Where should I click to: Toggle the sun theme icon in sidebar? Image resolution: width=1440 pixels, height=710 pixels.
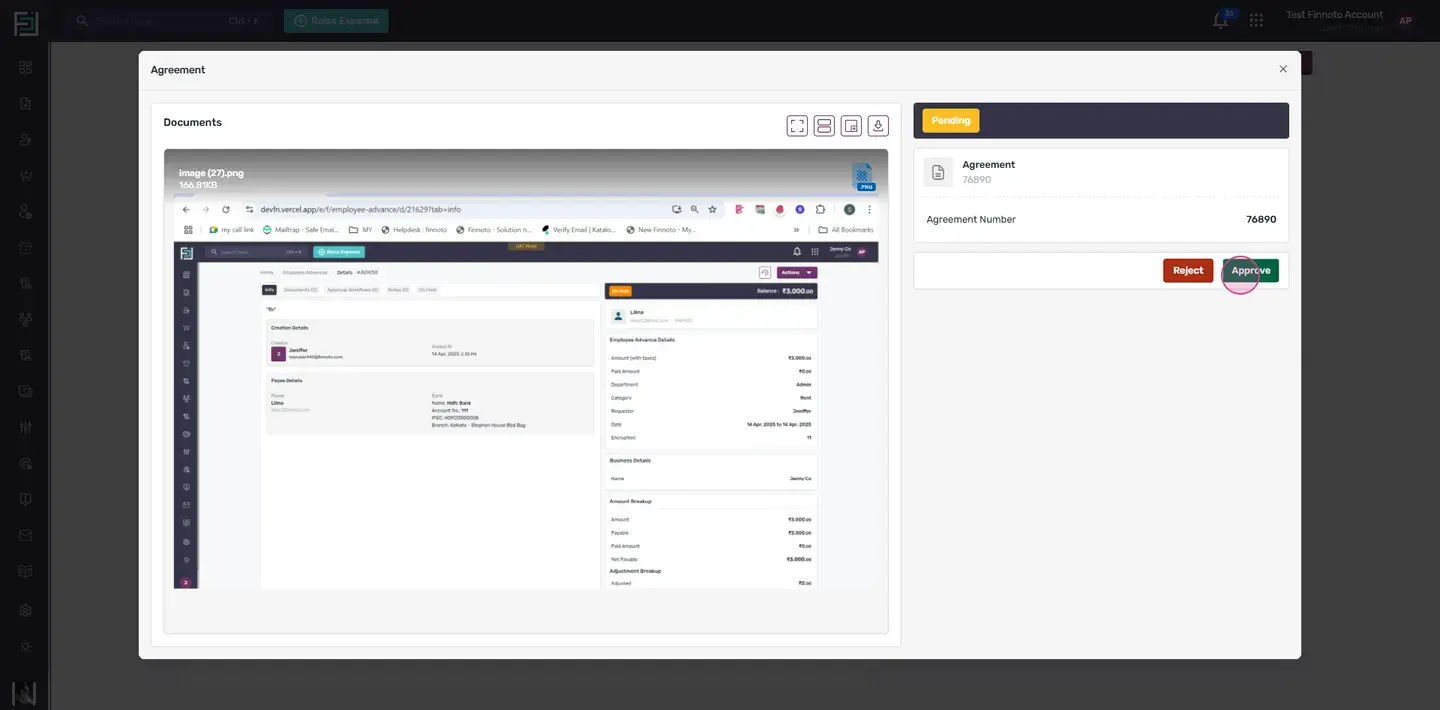tap(26, 646)
